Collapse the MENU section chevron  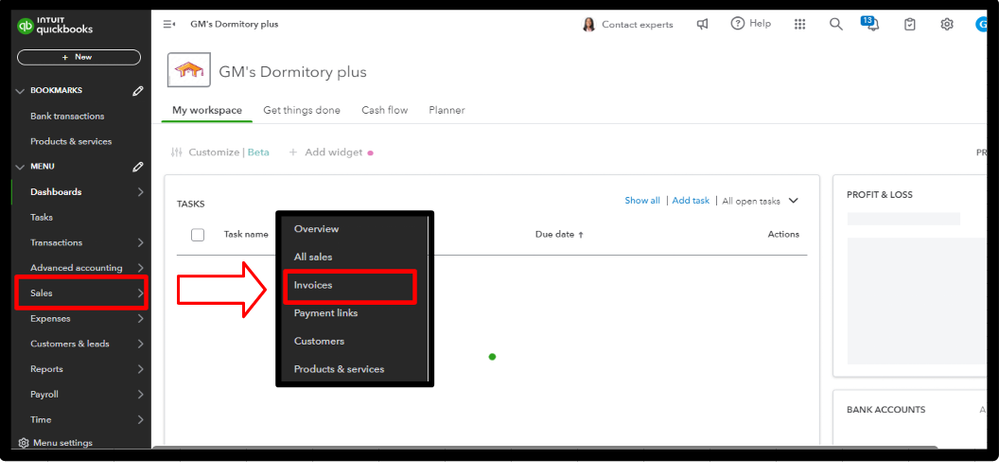(x=20, y=167)
